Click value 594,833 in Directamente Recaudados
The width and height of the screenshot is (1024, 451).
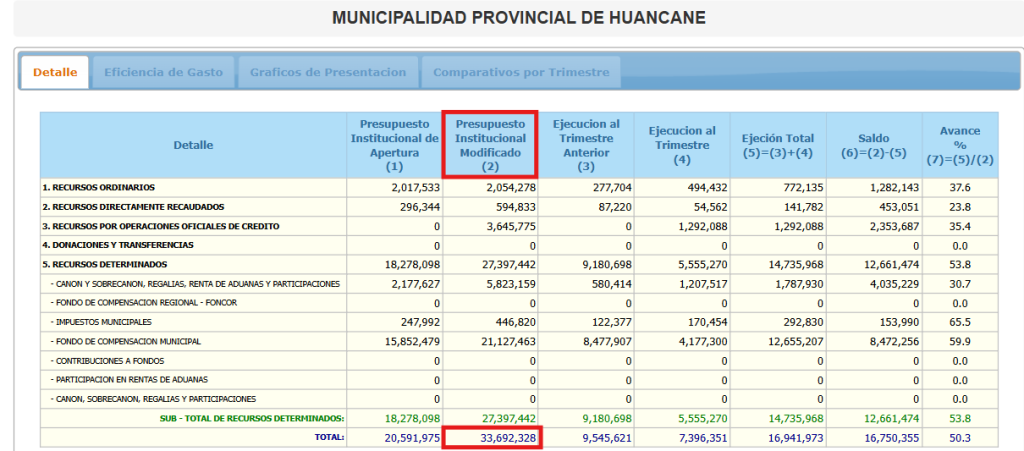pos(516,208)
